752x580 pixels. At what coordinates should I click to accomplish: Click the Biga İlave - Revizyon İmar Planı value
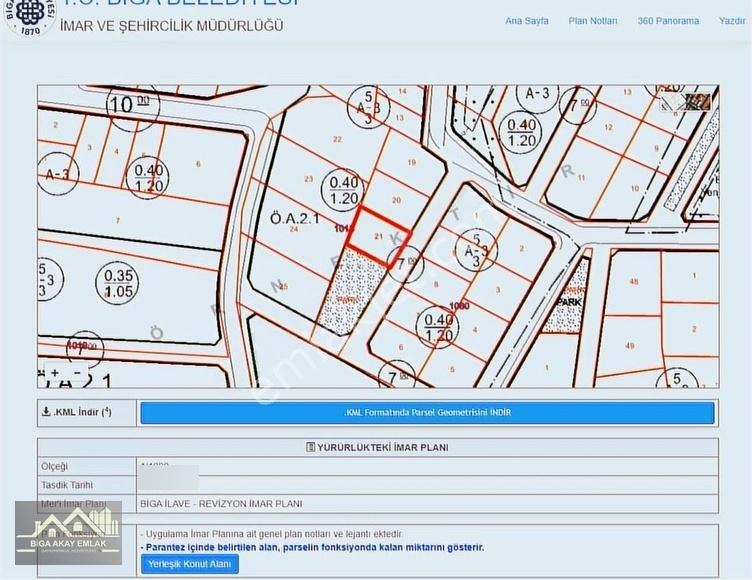[222, 504]
